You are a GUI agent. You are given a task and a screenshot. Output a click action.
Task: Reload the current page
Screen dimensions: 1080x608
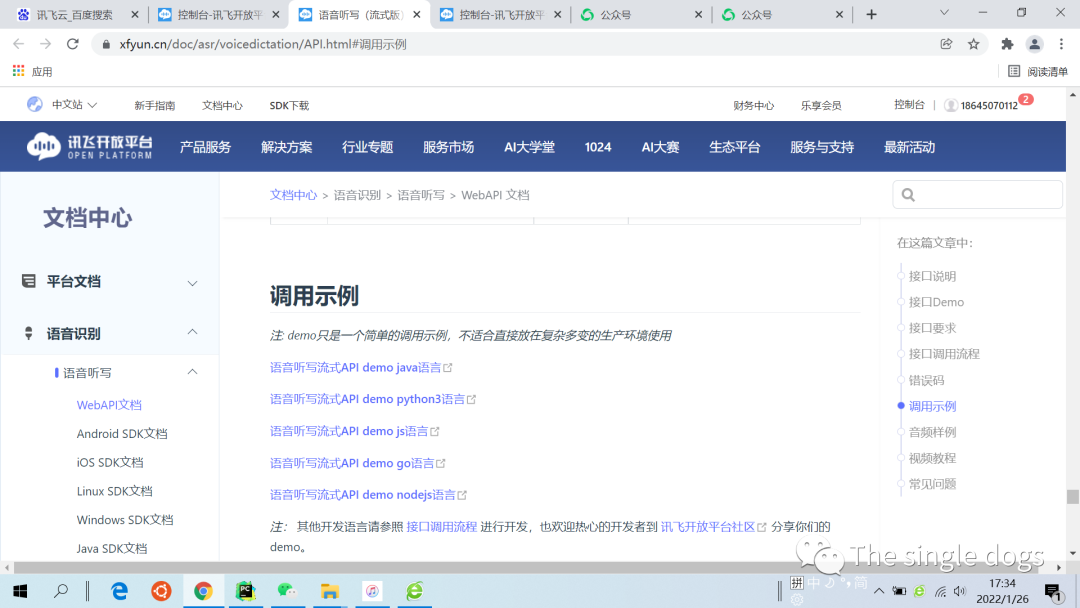tap(72, 44)
